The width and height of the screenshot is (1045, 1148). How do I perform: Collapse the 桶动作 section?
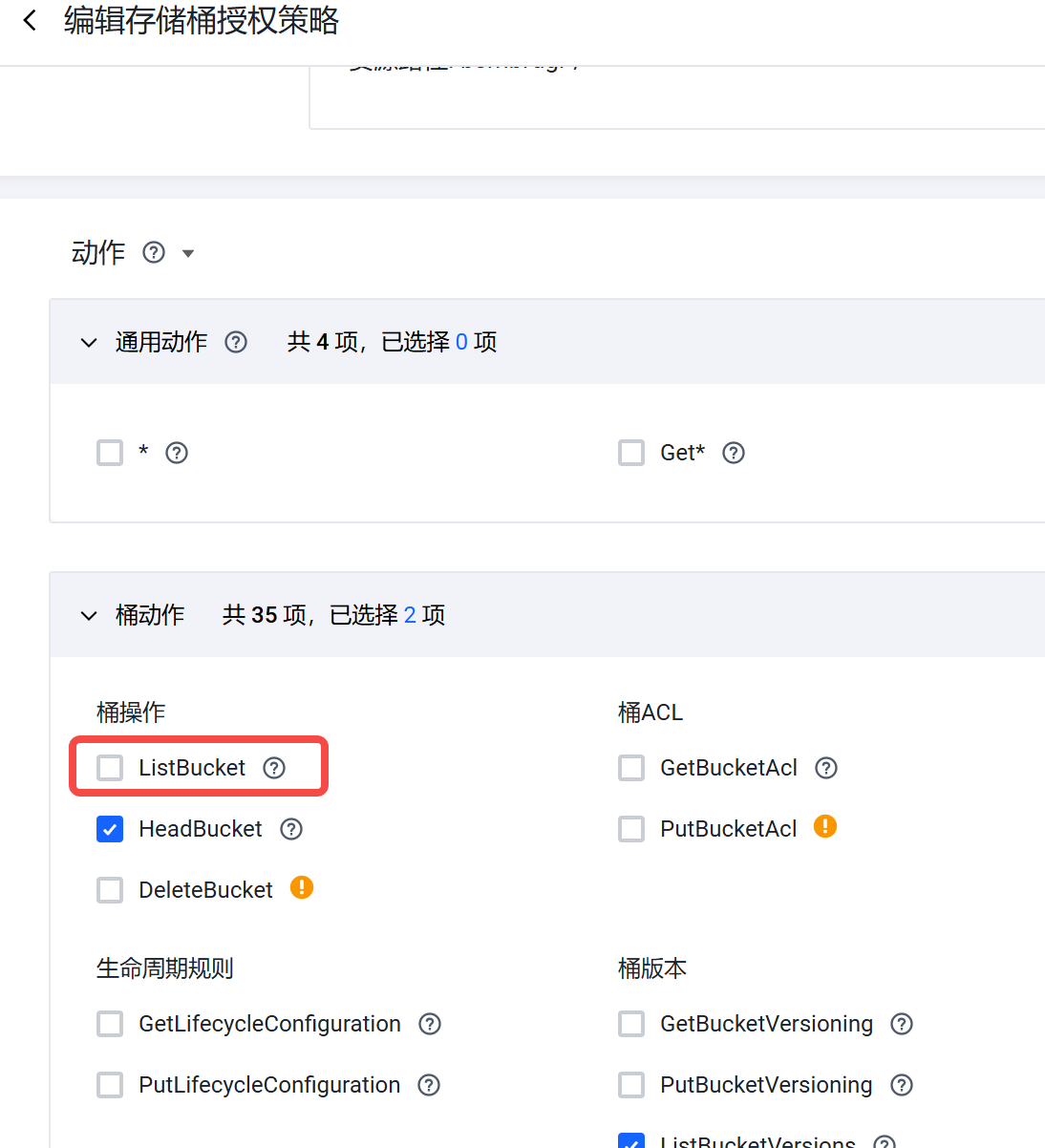point(89,615)
